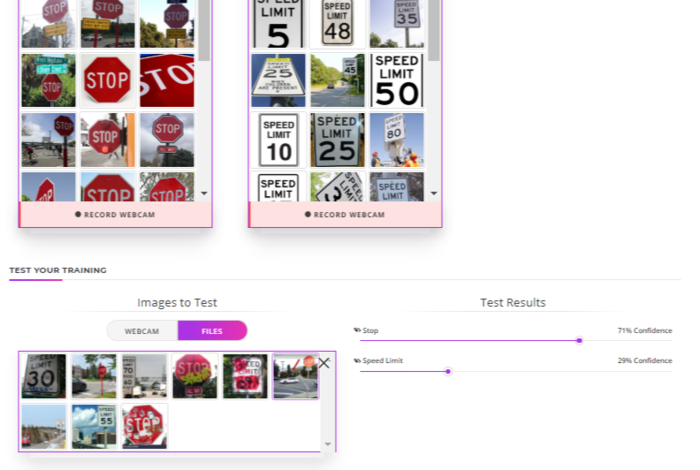This screenshot has width=700, height=470.
Task: Open close-up stop sign on white background
Action: coord(108,80)
